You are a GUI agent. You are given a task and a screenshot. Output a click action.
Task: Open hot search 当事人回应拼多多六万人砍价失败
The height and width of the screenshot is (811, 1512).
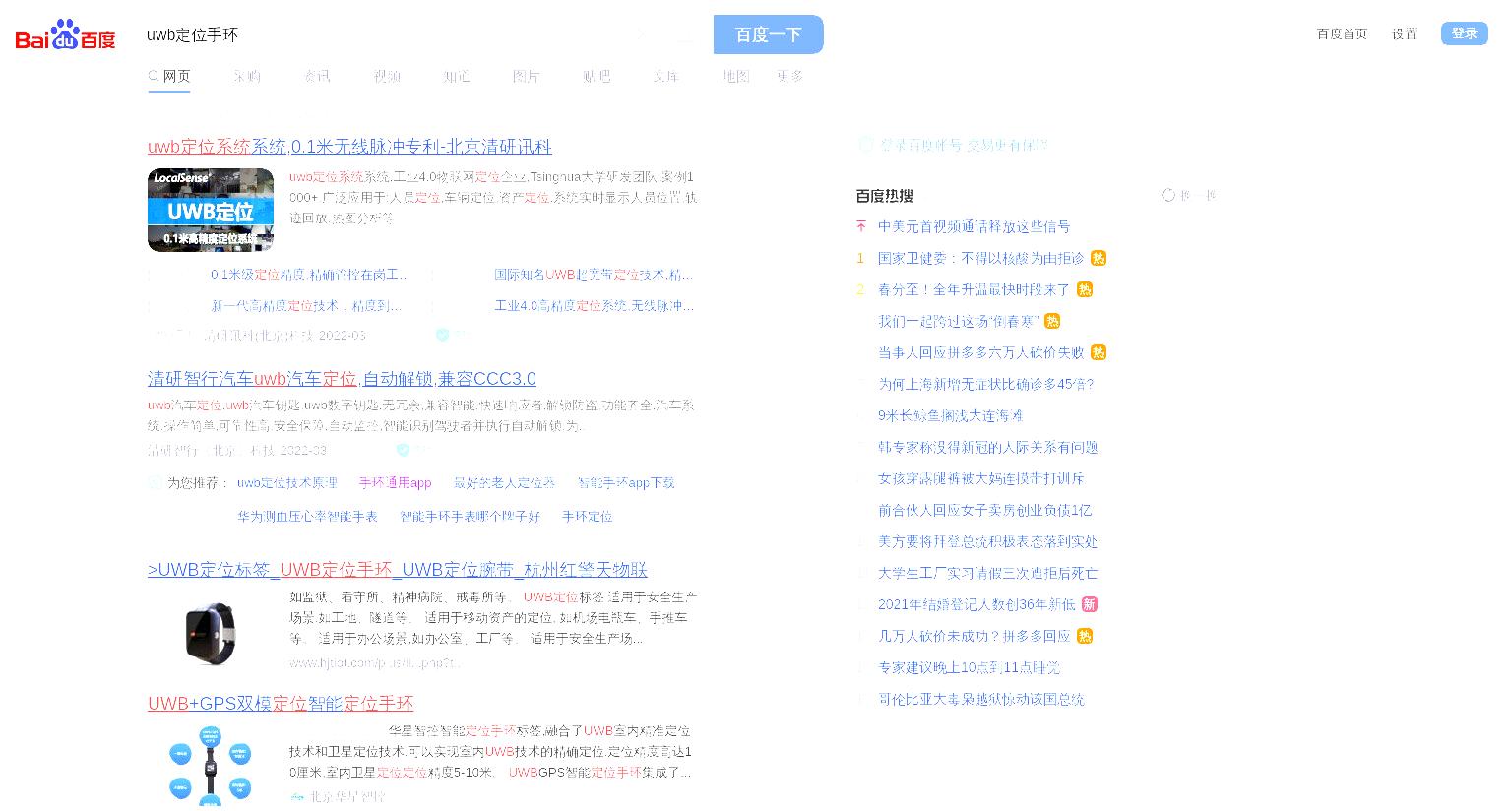980,352
